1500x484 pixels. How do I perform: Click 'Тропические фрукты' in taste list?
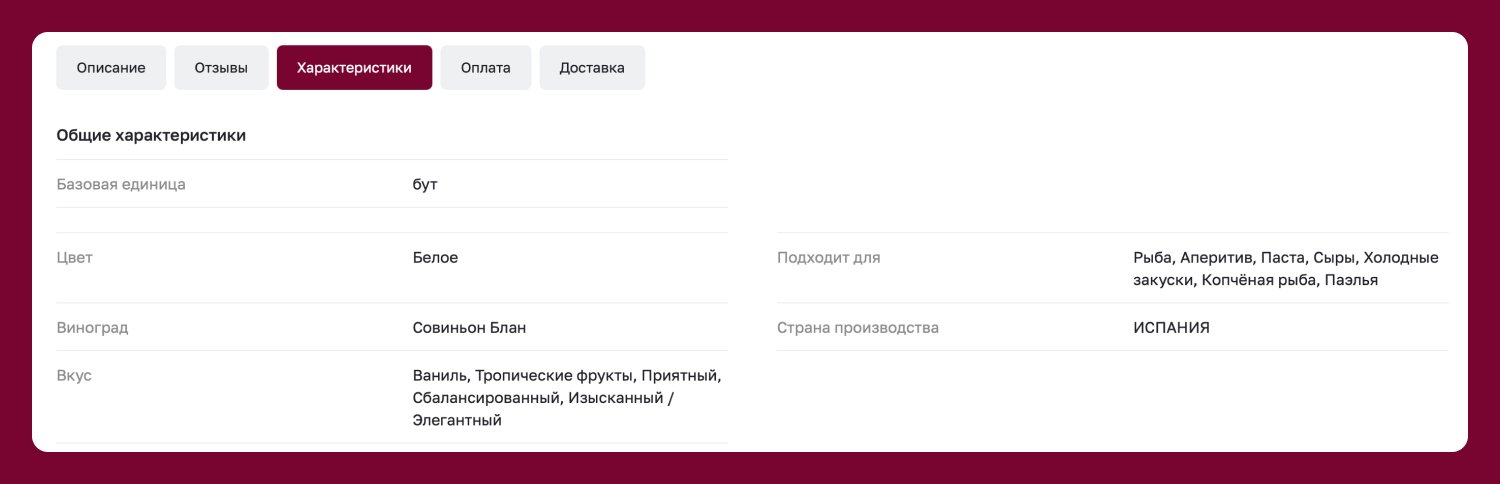555,376
